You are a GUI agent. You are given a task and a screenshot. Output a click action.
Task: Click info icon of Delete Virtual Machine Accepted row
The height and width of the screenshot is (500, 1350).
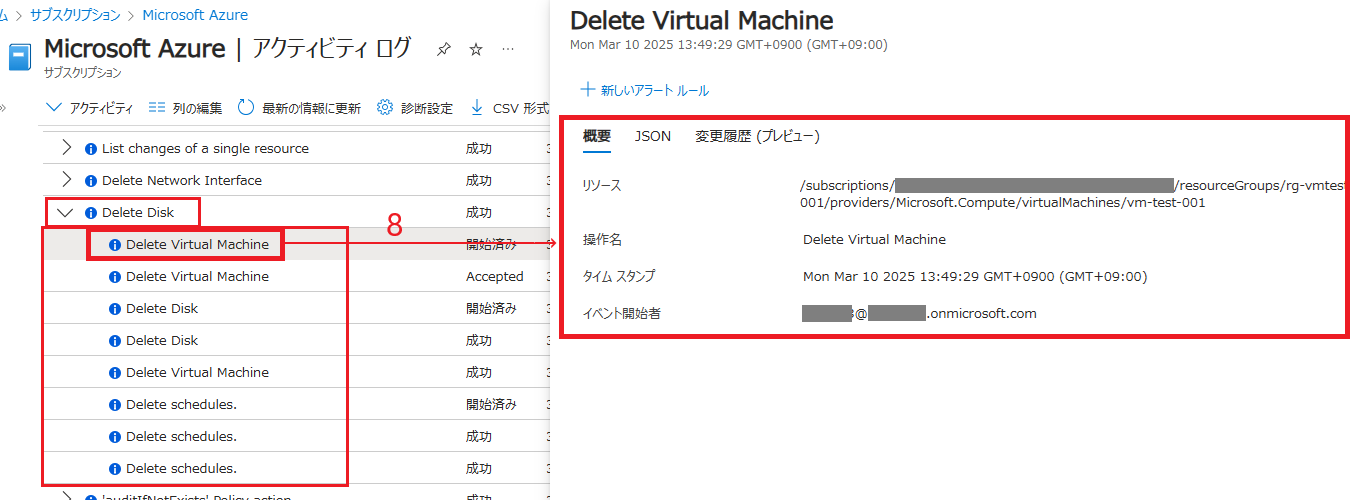[x=115, y=277]
